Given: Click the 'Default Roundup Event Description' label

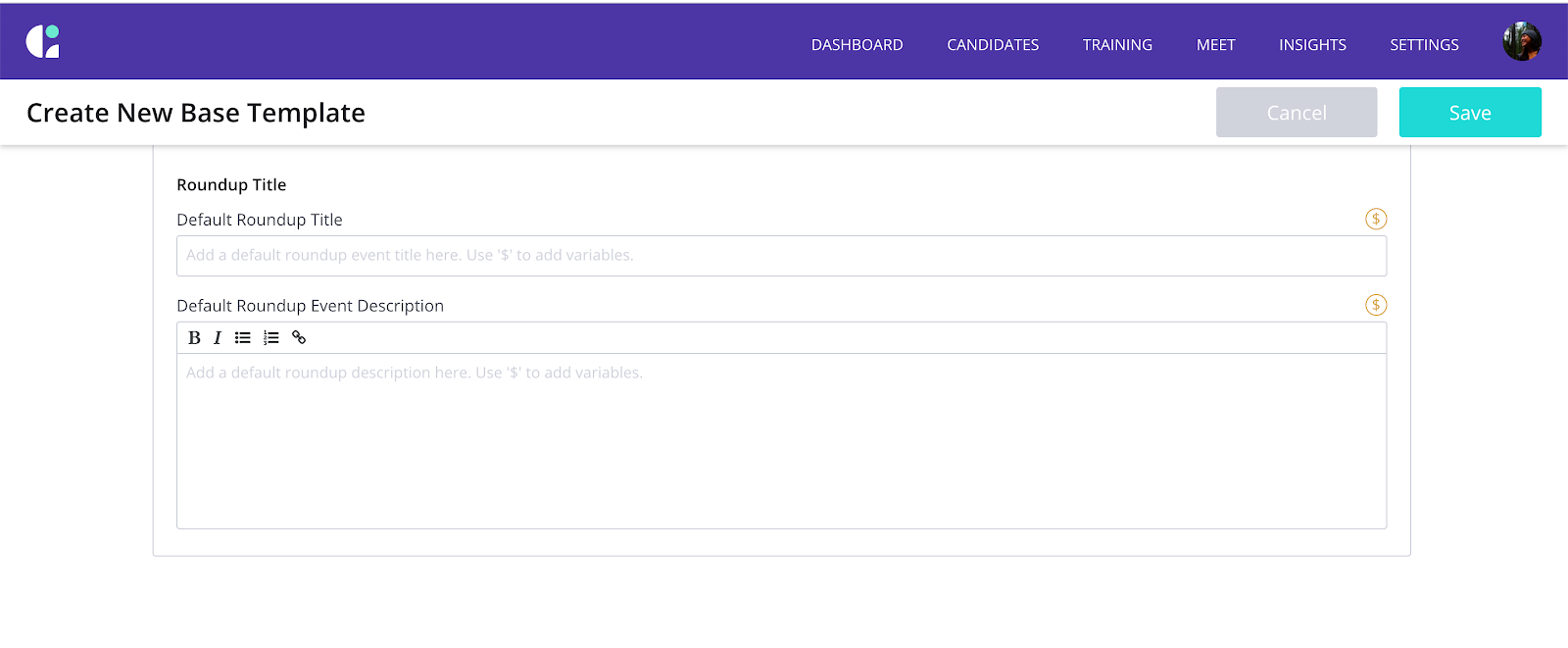Looking at the screenshot, I should click(310, 306).
